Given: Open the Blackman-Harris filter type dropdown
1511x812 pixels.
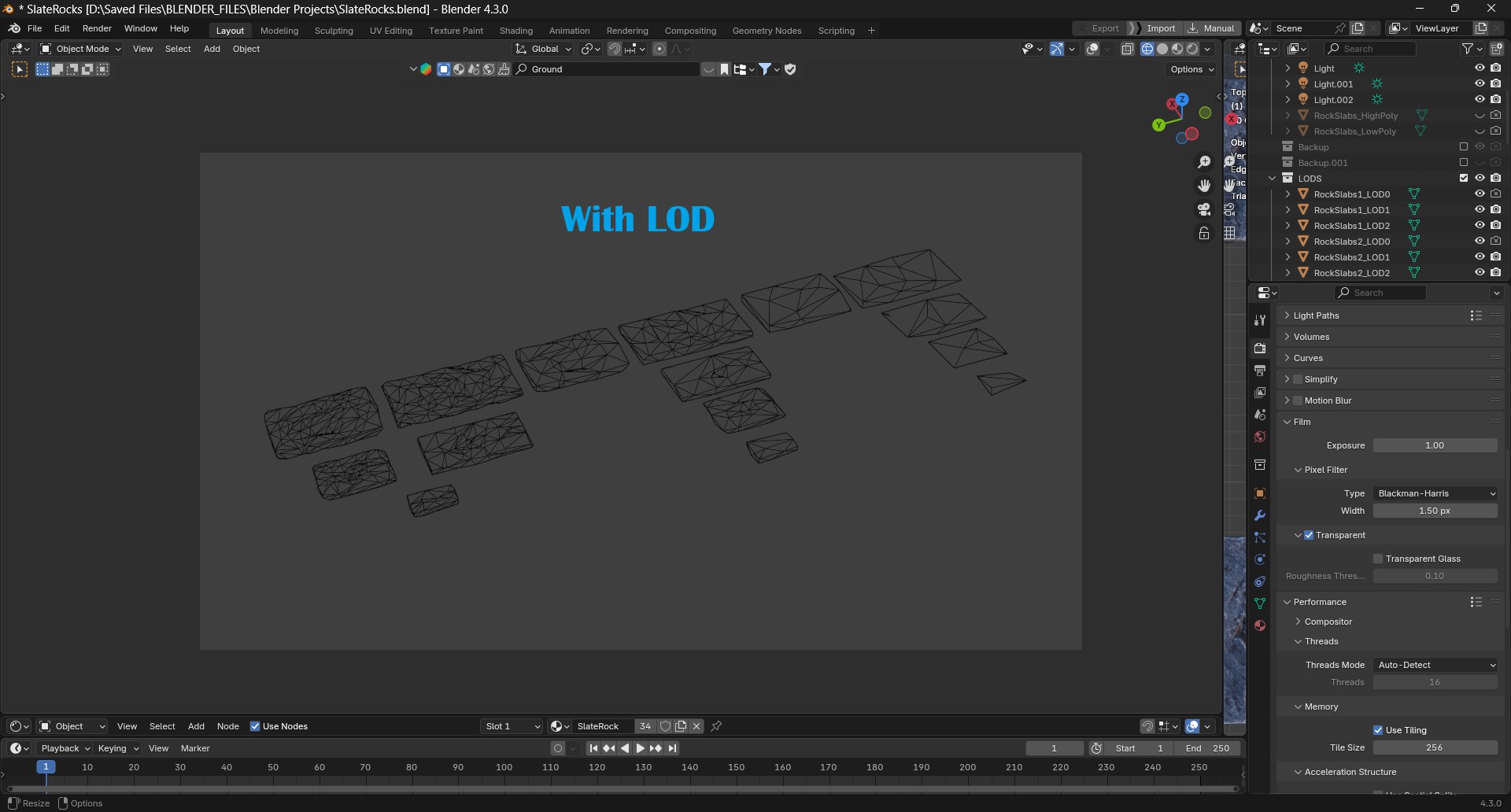Looking at the screenshot, I should pos(1435,493).
